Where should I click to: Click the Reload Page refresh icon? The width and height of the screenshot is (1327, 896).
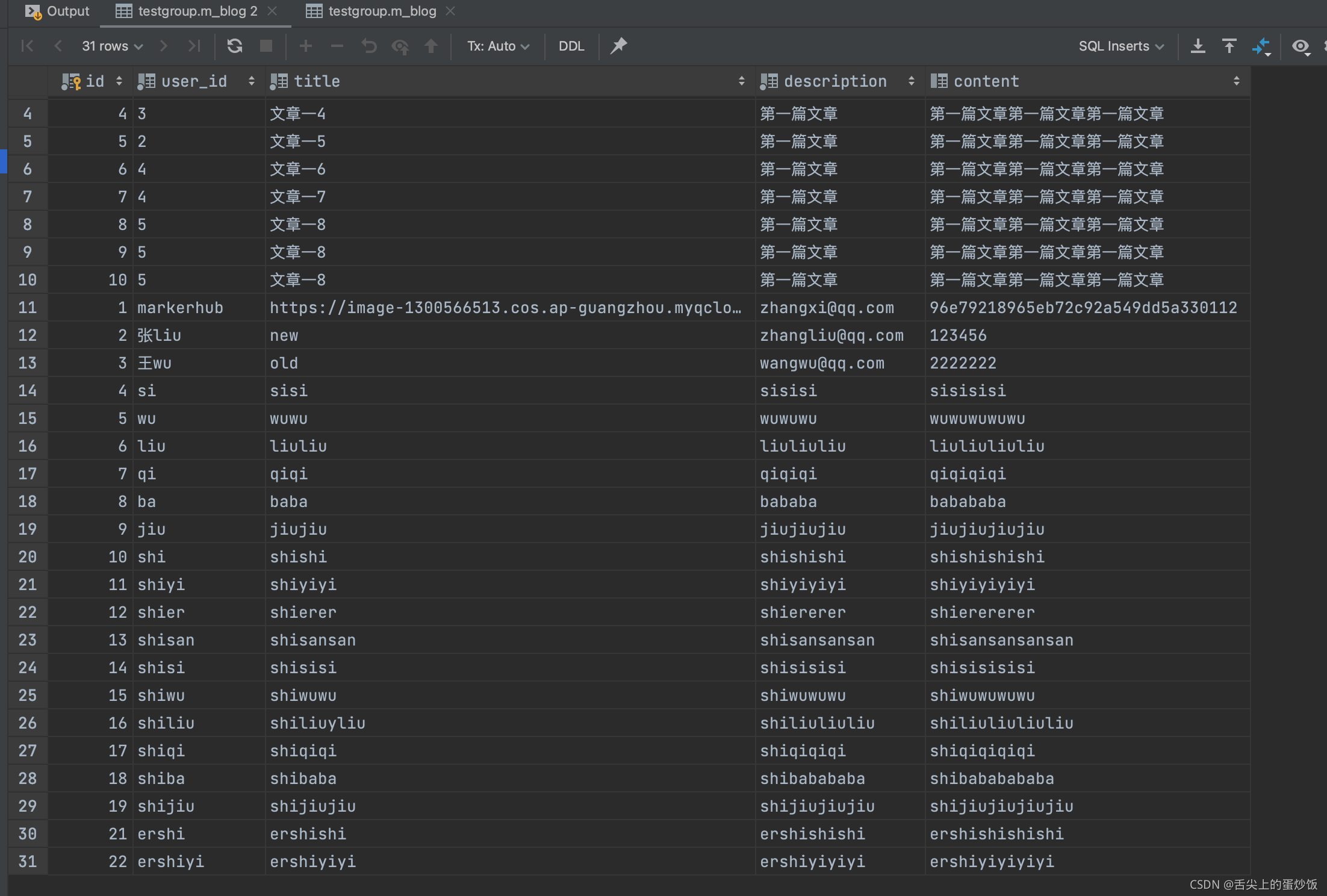click(235, 46)
